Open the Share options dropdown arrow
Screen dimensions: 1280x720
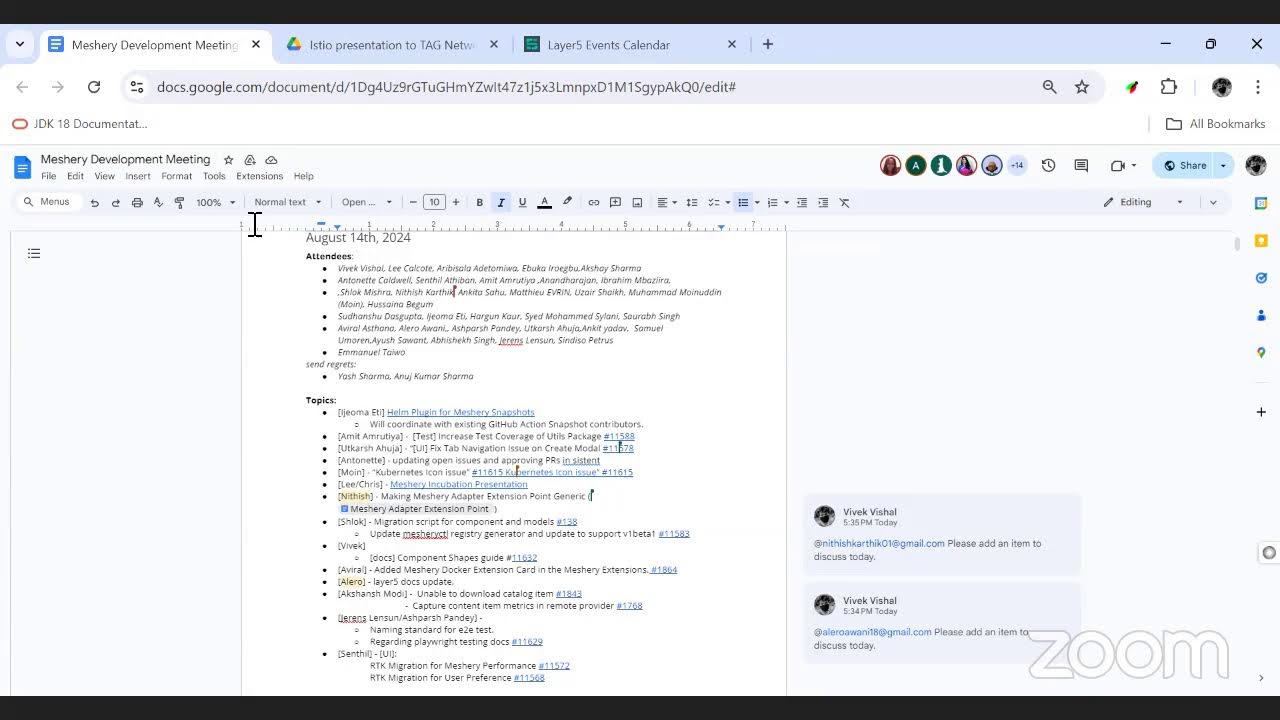pos(1223,165)
